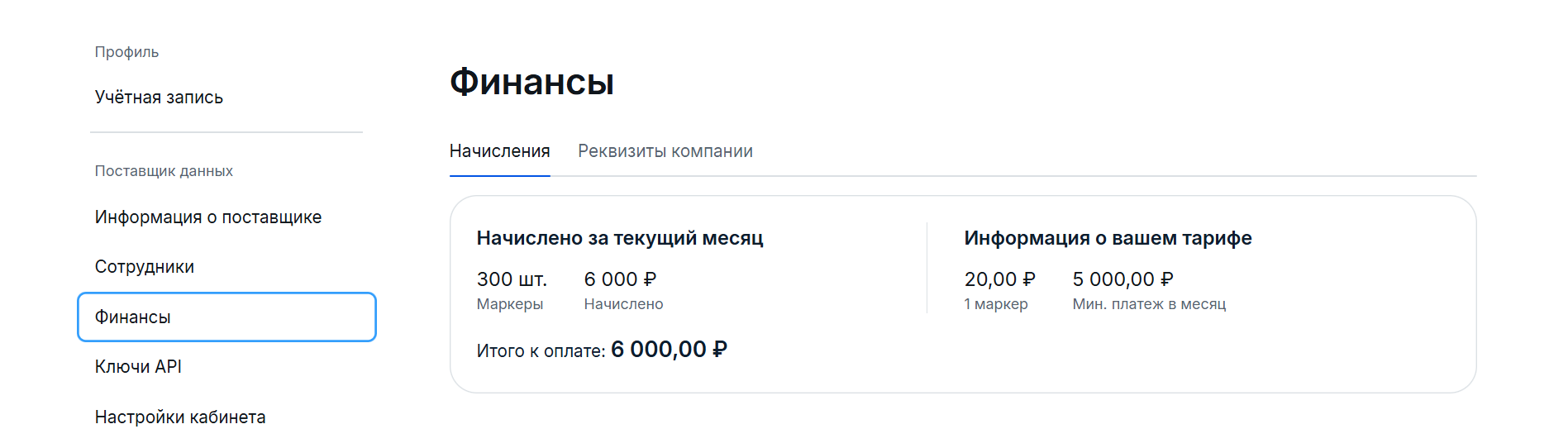1568x448 pixels.
Task: Click the 5 000,00 ₽ minimum payment
Action: tap(1122, 279)
